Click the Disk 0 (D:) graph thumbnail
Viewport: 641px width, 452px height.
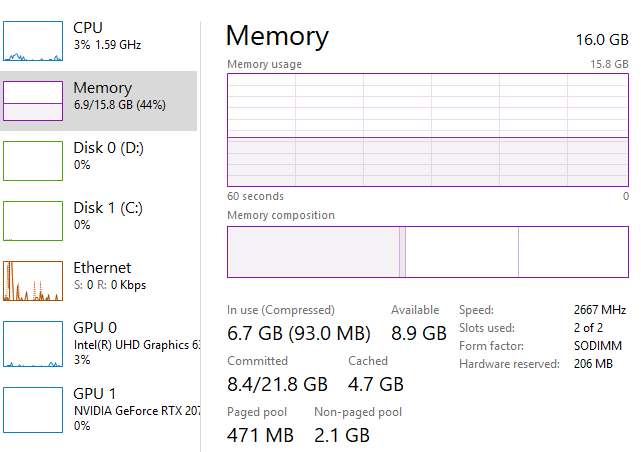tap(33, 160)
